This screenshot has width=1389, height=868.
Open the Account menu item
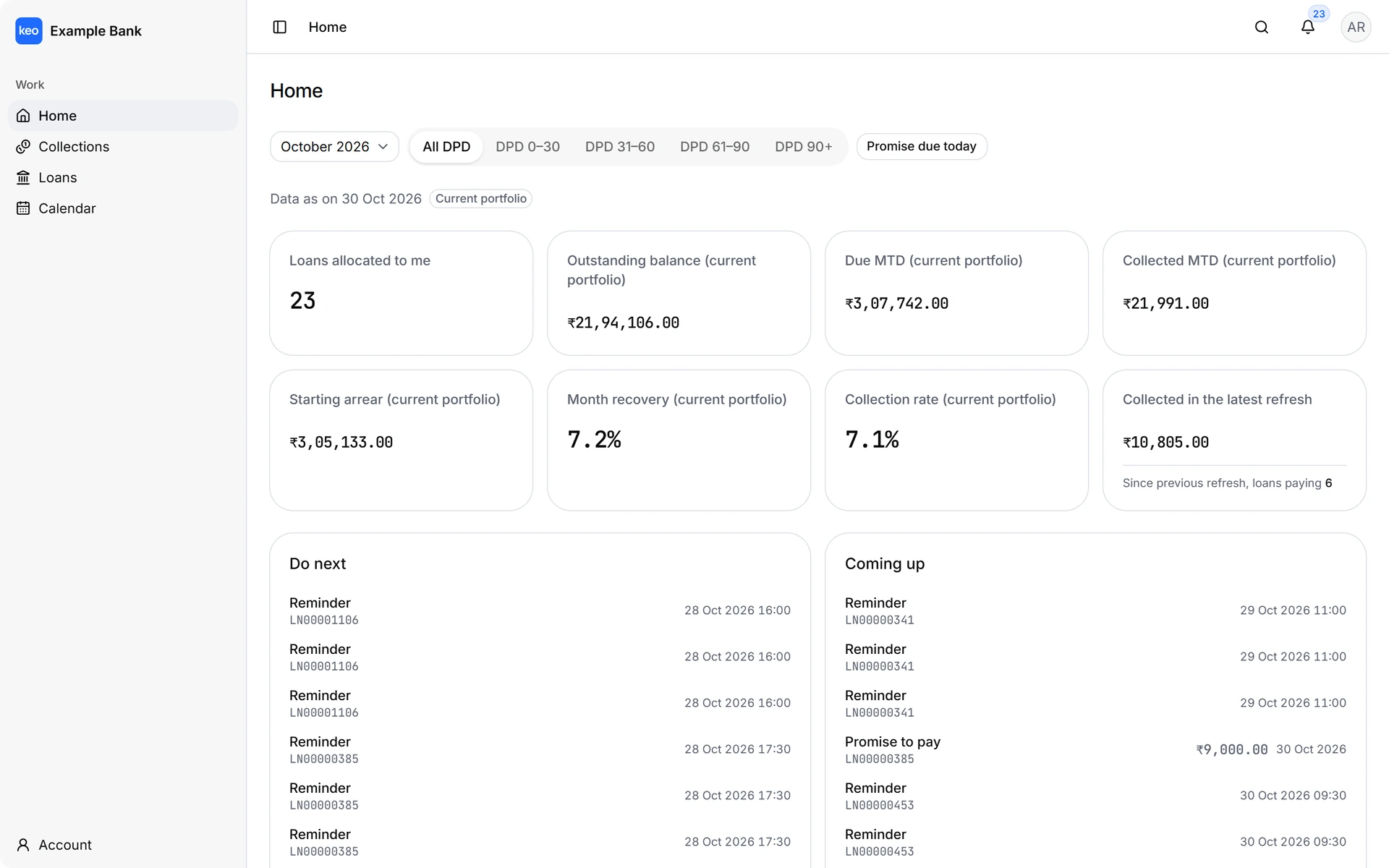(123, 845)
